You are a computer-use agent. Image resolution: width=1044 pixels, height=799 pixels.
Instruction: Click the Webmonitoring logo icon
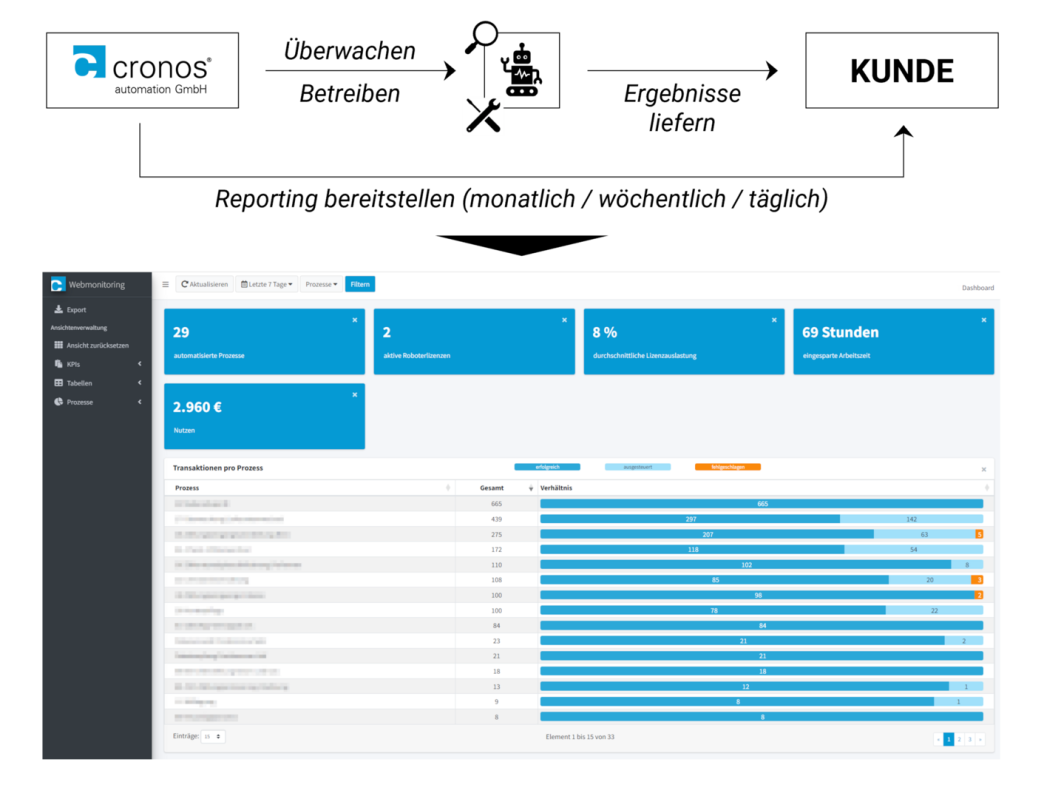point(57,283)
